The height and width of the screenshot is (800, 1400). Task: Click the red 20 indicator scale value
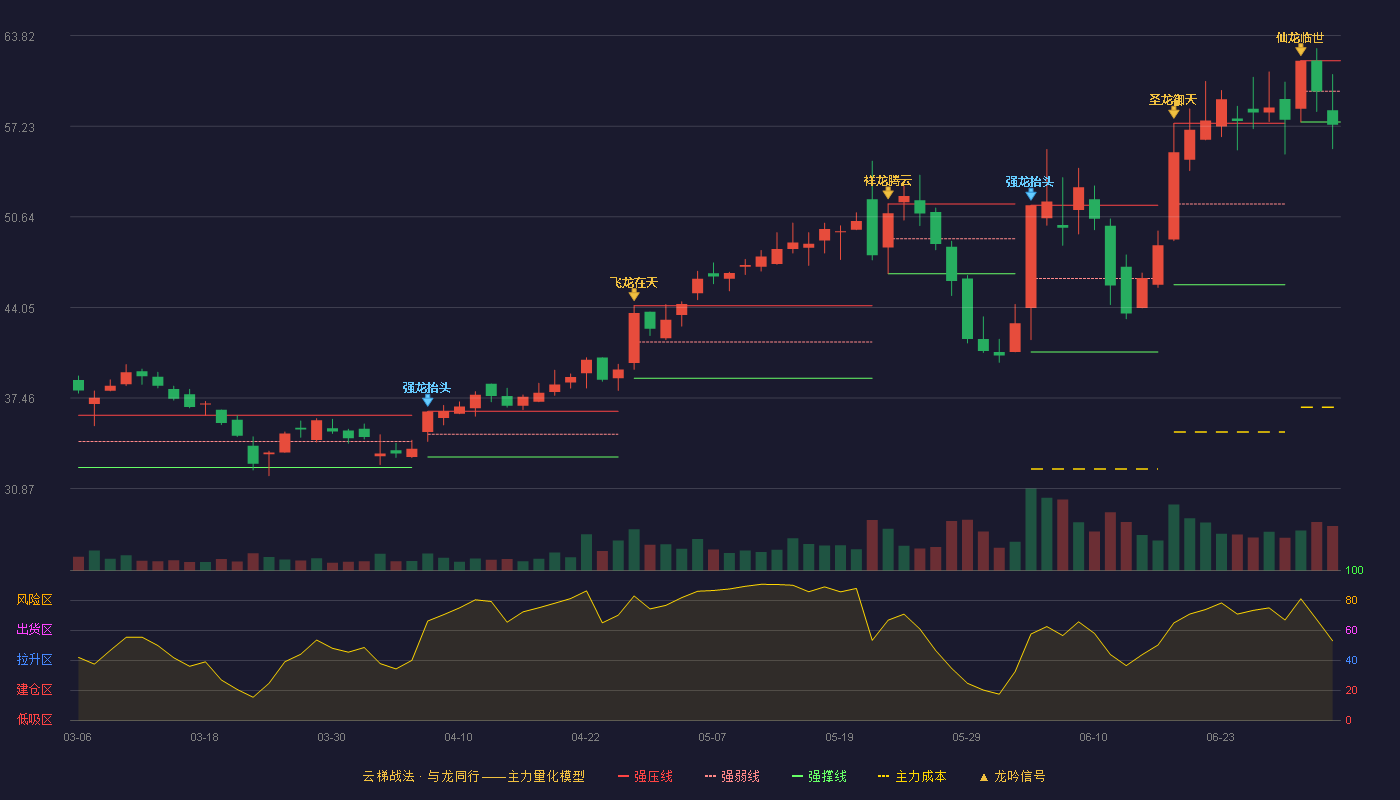click(x=1351, y=690)
